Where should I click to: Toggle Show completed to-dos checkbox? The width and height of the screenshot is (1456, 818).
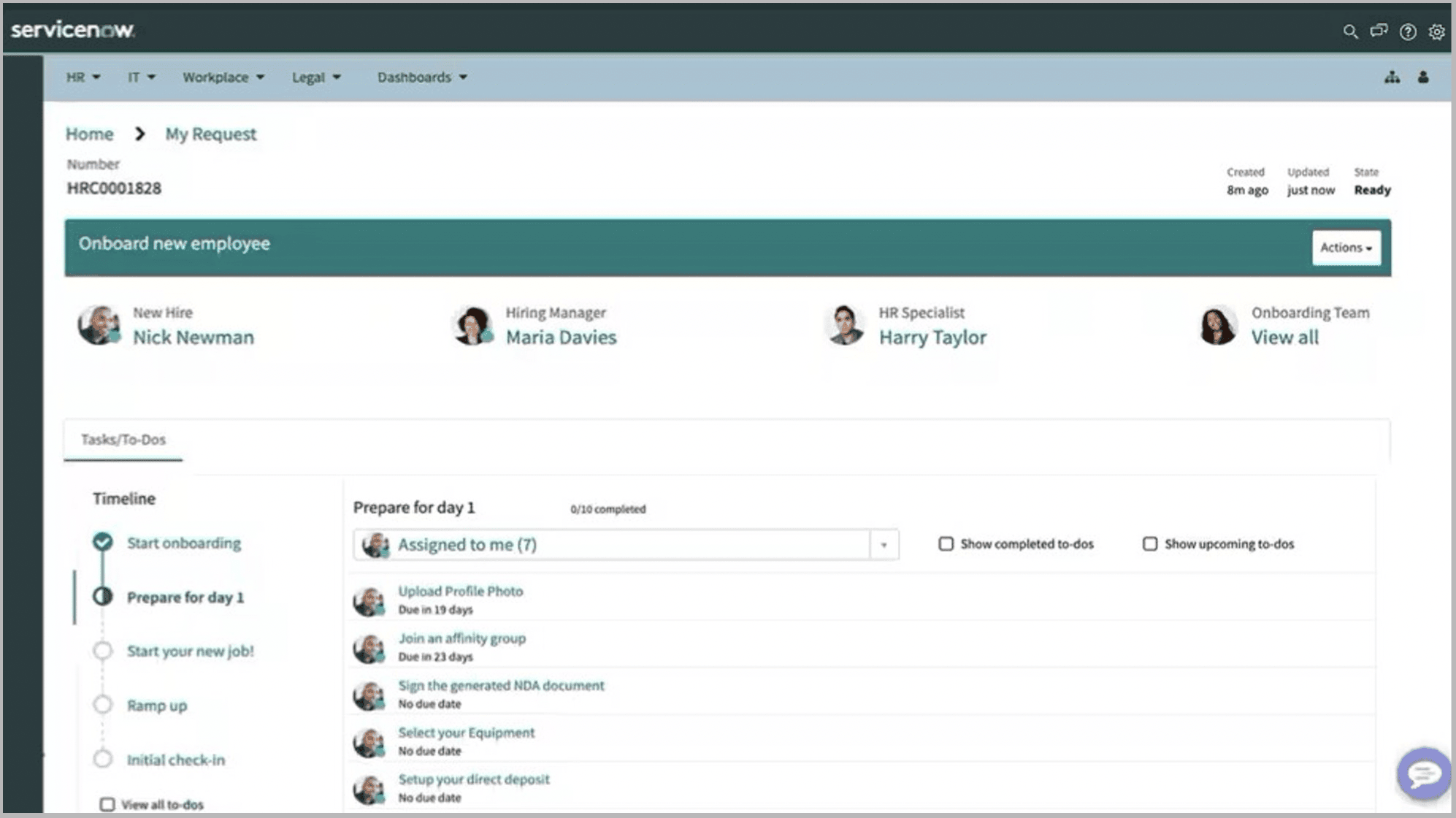(946, 544)
